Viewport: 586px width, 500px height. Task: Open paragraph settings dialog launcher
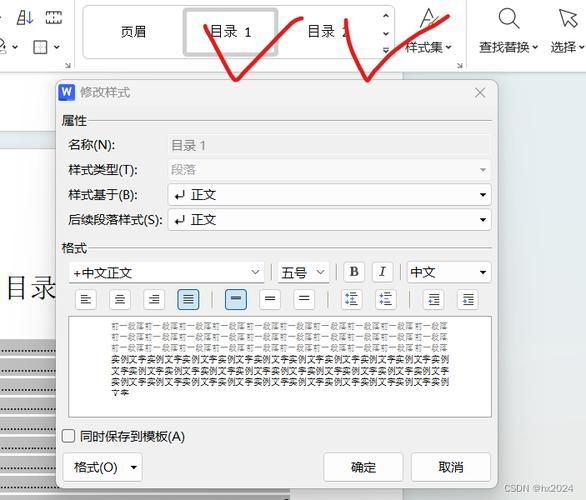pos(68,65)
